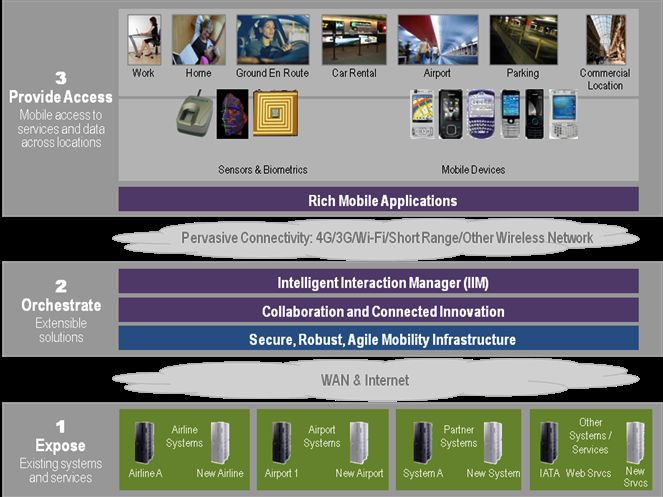This screenshot has height=497, width=663.
Task: Click the "Sensors & Biometrics" label
Action: pyautogui.click(x=263, y=170)
